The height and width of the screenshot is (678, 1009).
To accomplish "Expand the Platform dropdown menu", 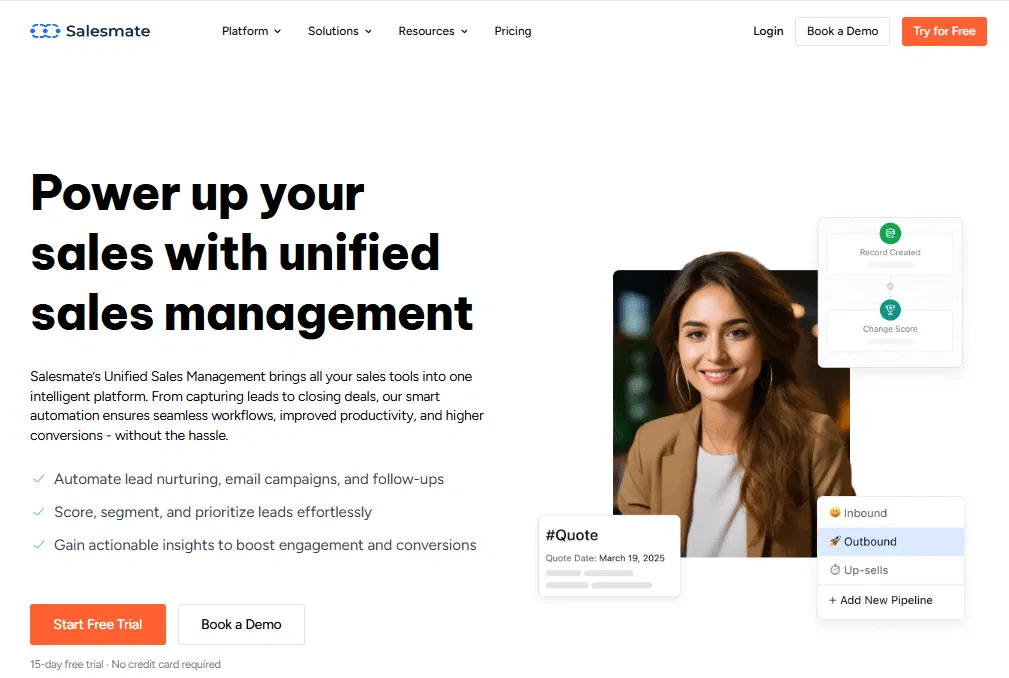I will point(252,31).
